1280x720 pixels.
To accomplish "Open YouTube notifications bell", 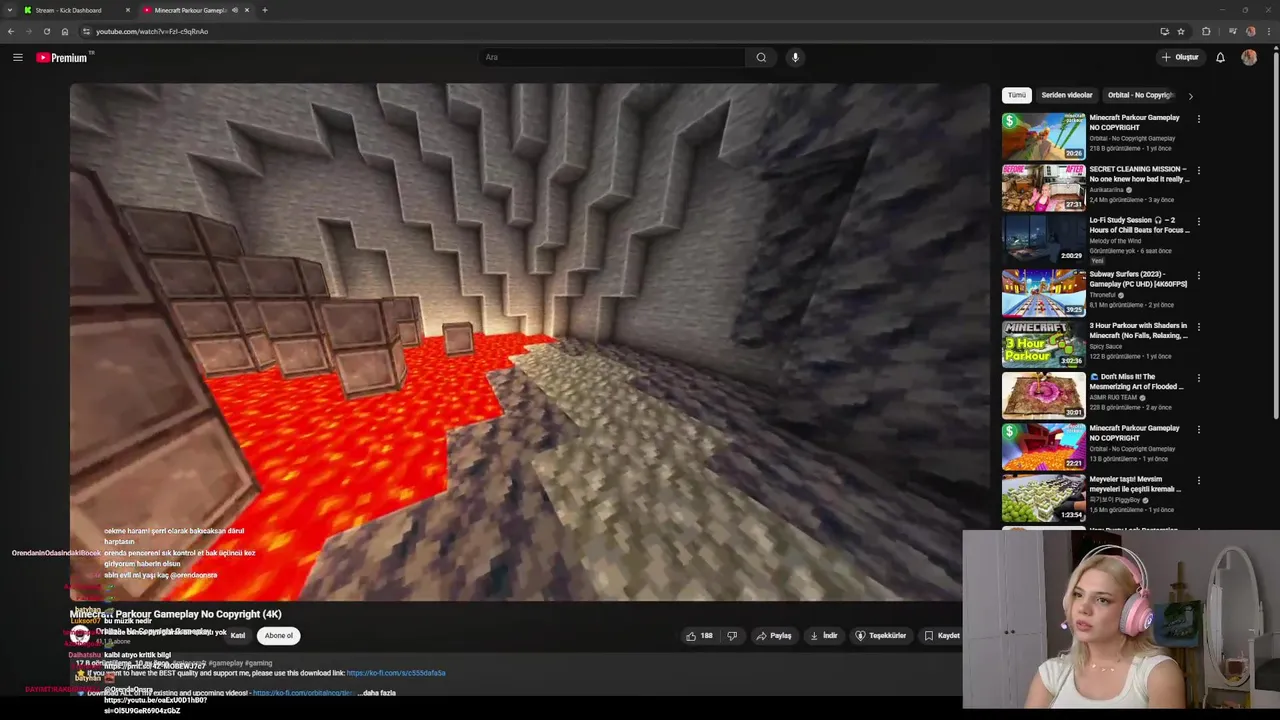I will (x=1220, y=57).
